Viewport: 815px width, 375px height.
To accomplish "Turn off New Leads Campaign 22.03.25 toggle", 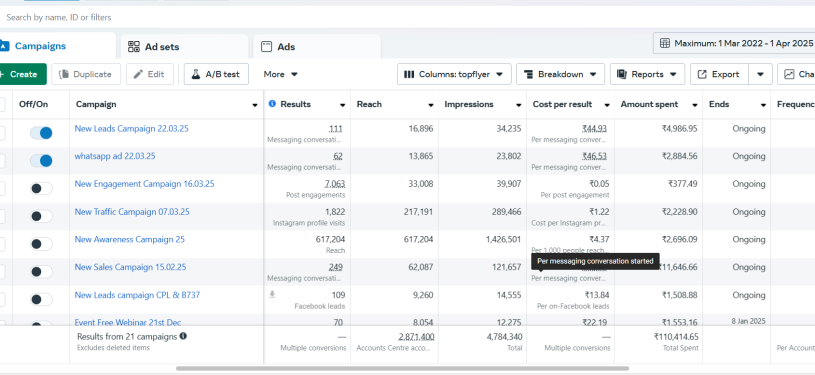I will pos(41,133).
